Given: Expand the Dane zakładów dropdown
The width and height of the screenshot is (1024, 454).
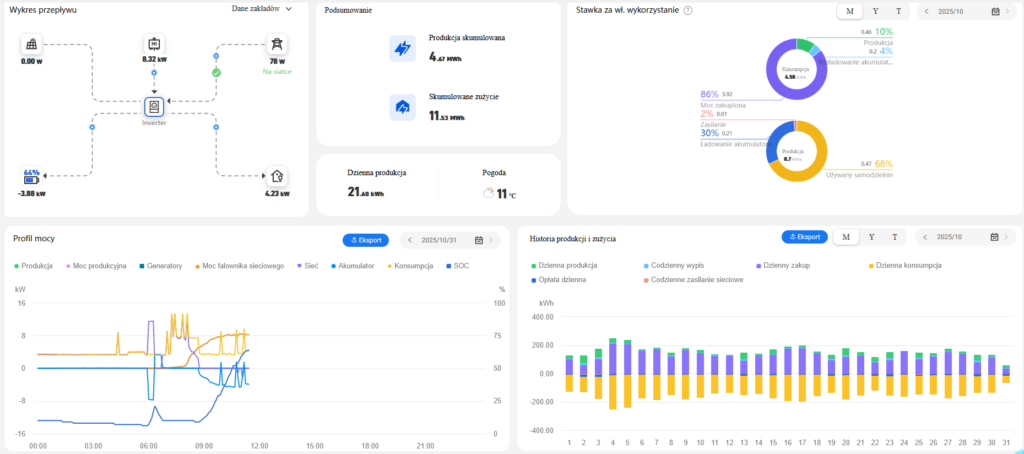Looking at the screenshot, I should tap(260, 9).
